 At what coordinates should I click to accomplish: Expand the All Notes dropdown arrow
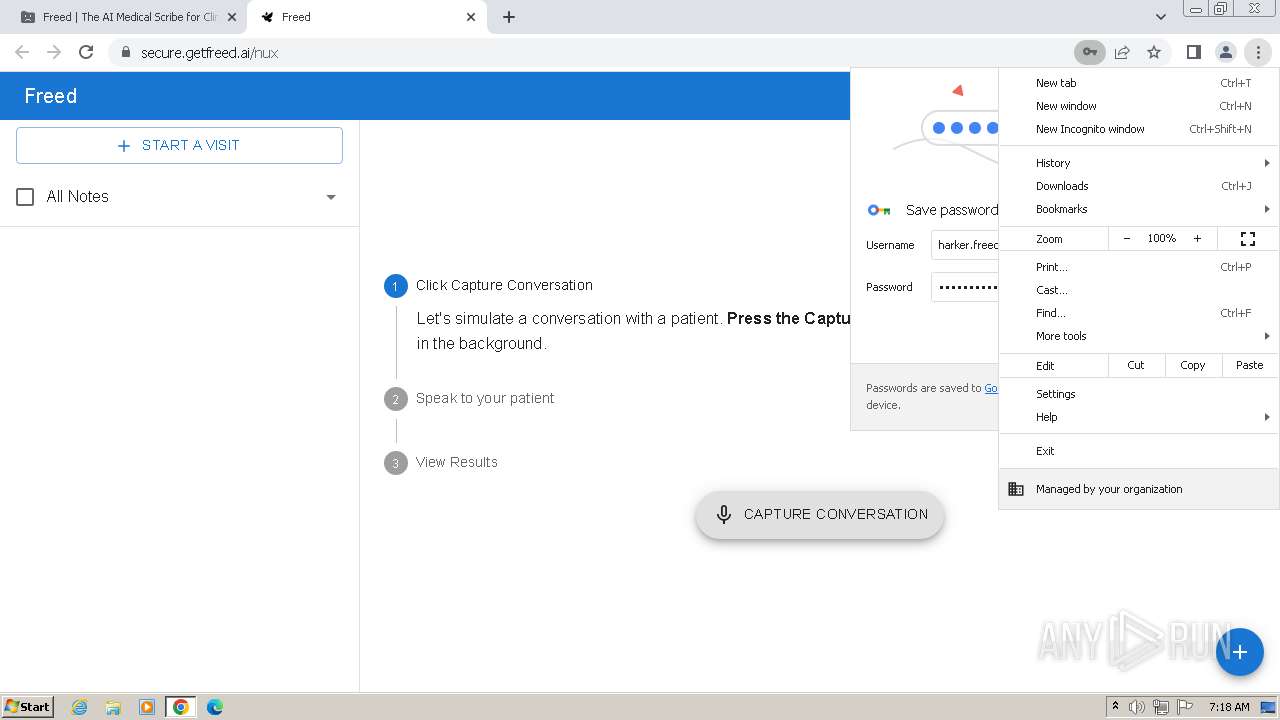pyautogui.click(x=331, y=197)
